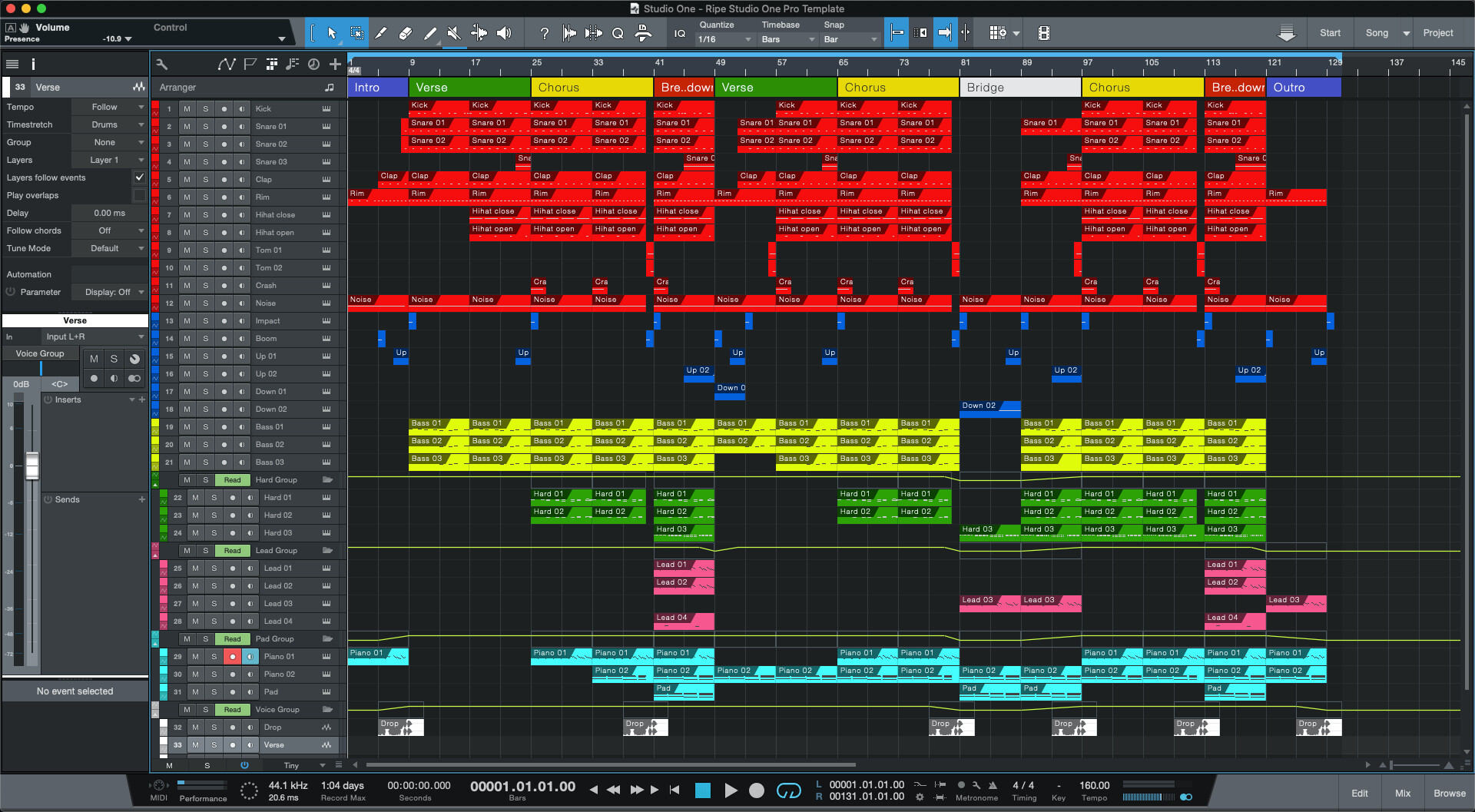
Task: Click Read automation on Hard Group
Action: click(x=232, y=480)
